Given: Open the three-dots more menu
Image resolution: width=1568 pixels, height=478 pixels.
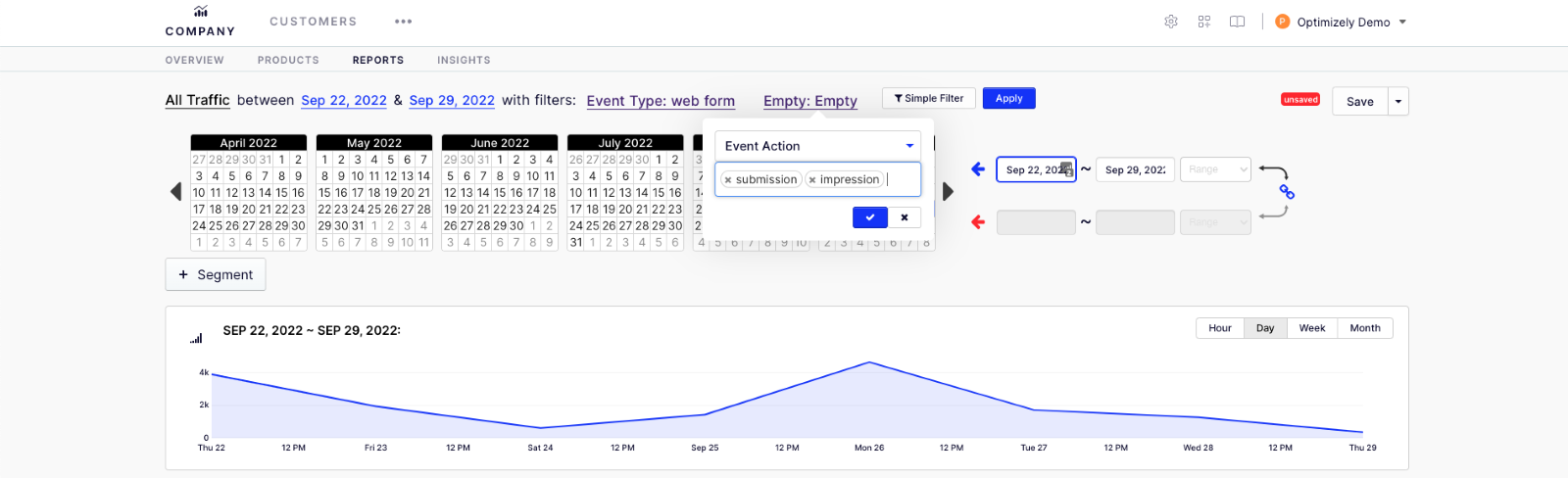Looking at the screenshot, I should (x=404, y=22).
